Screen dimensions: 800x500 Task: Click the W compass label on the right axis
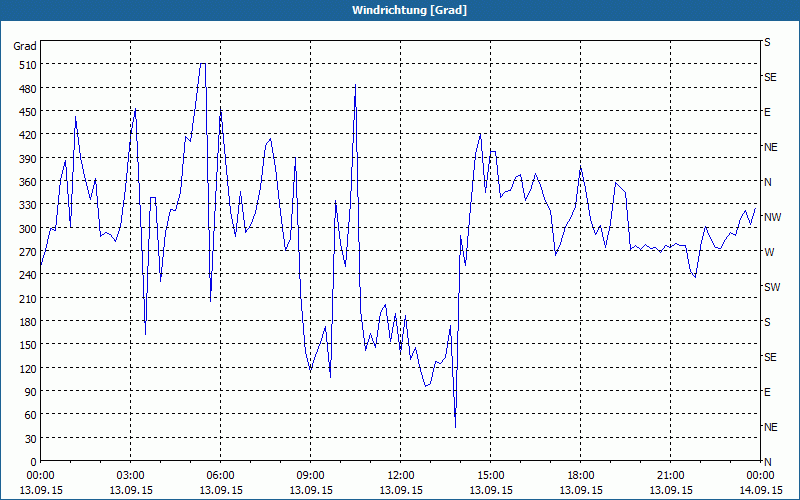point(769,252)
